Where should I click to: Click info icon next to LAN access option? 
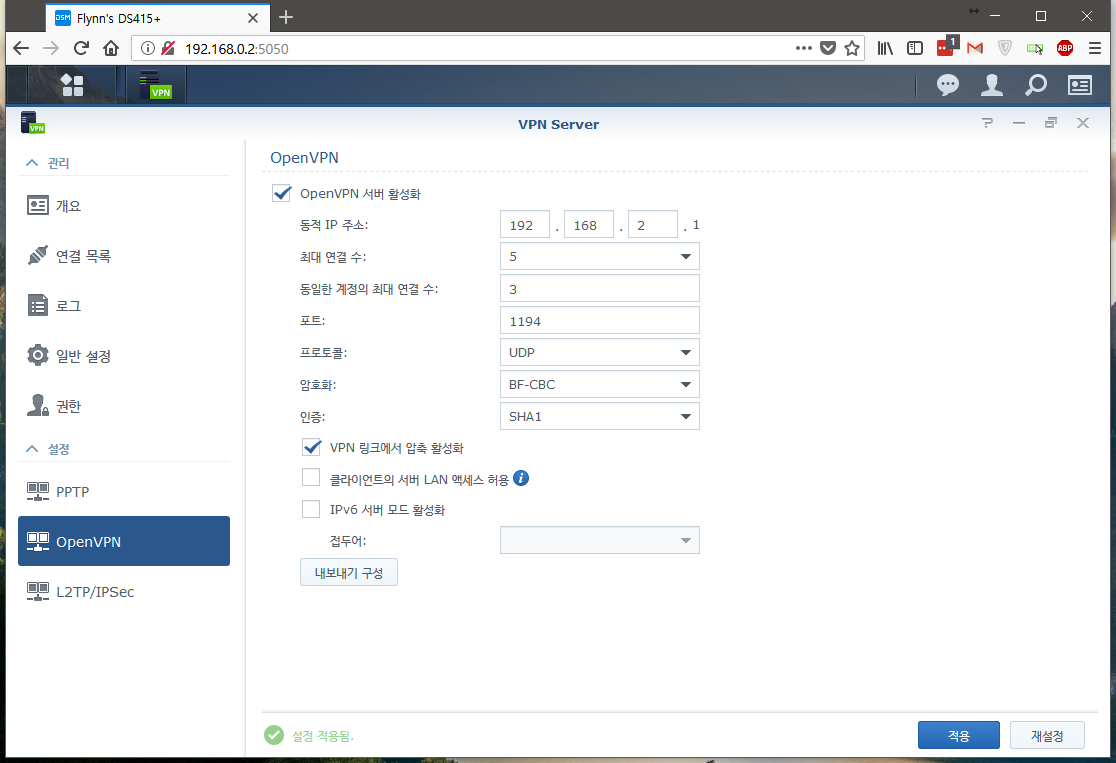[521, 478]
